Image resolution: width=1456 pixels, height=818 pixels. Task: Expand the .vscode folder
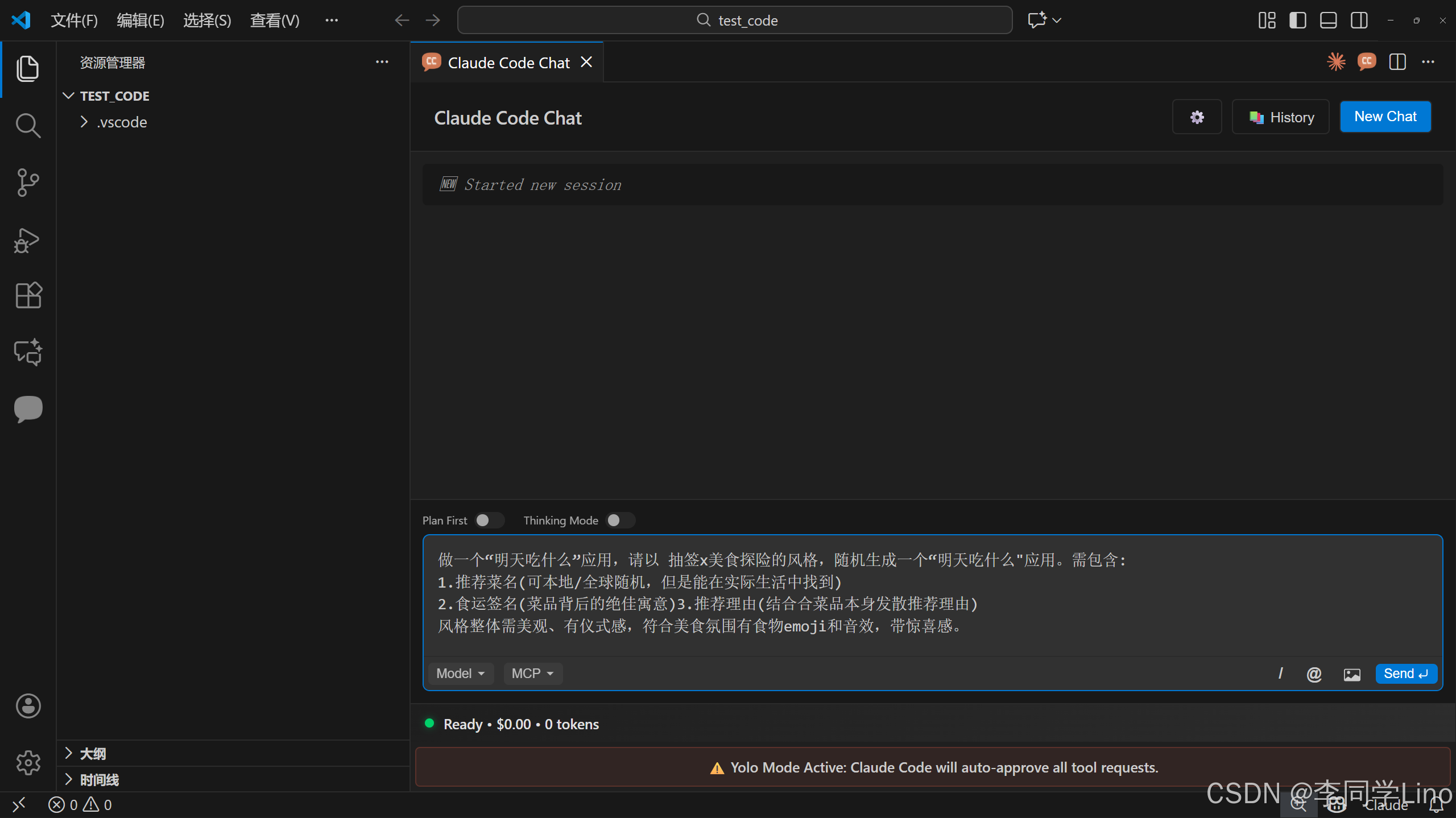121,122
